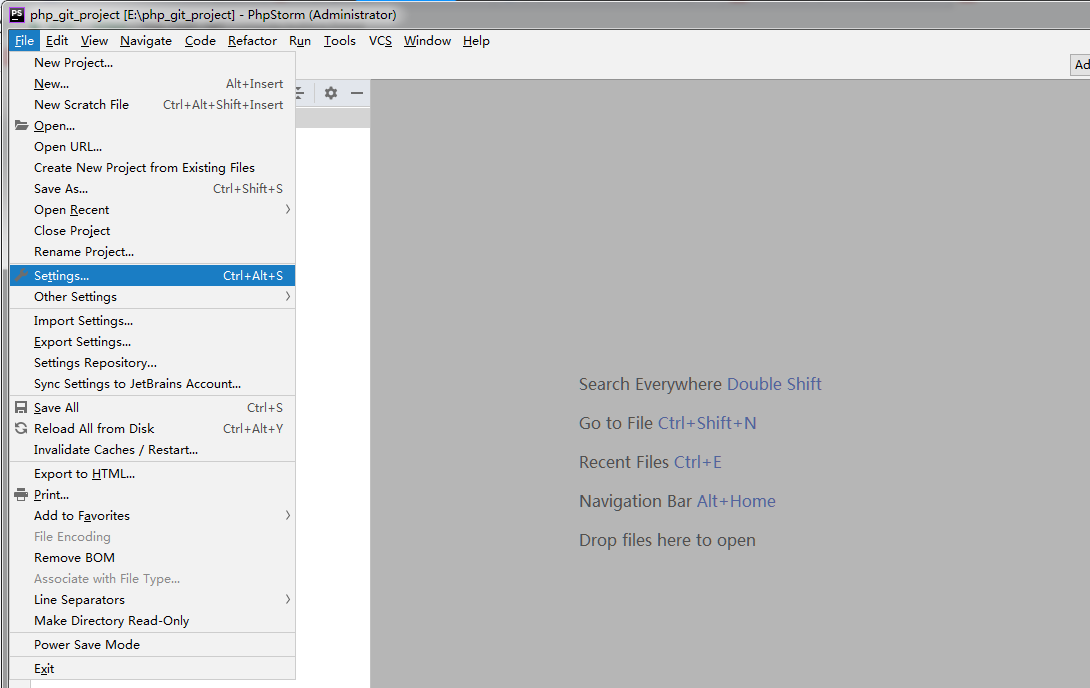Choose Rename Project... entry

[x=152, y=252]
